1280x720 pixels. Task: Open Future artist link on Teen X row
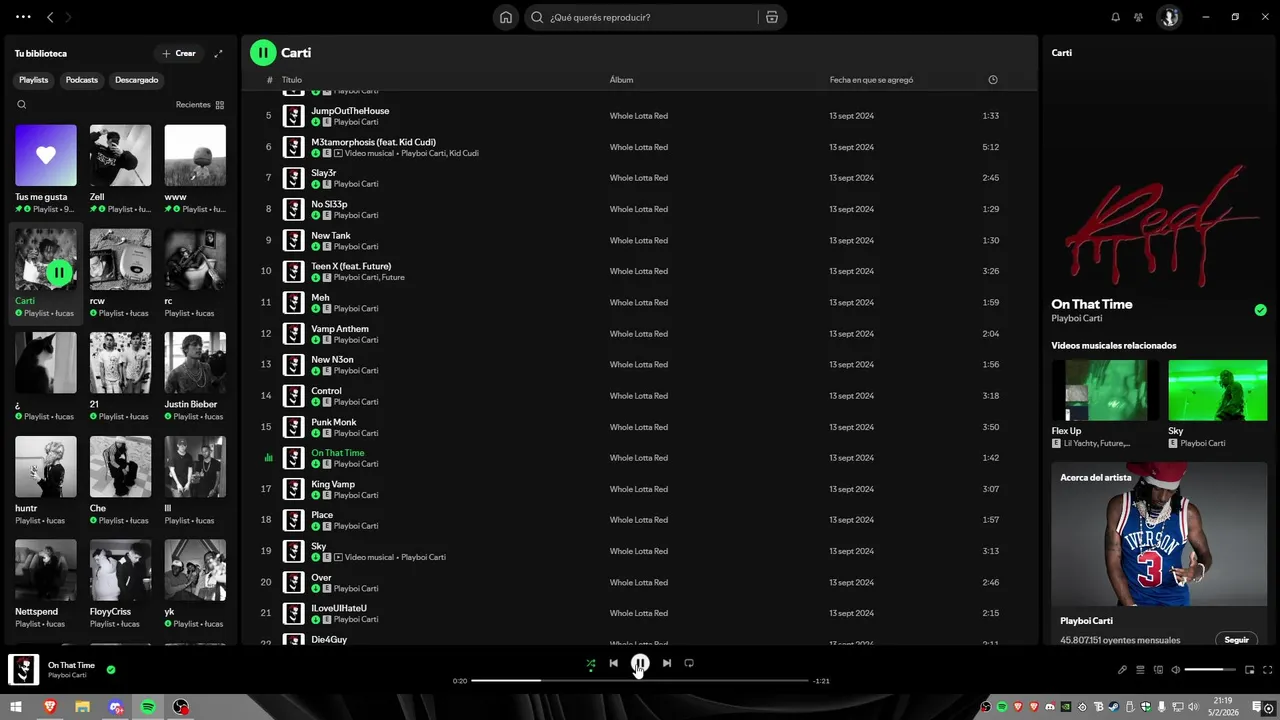[x=393, y=277]
